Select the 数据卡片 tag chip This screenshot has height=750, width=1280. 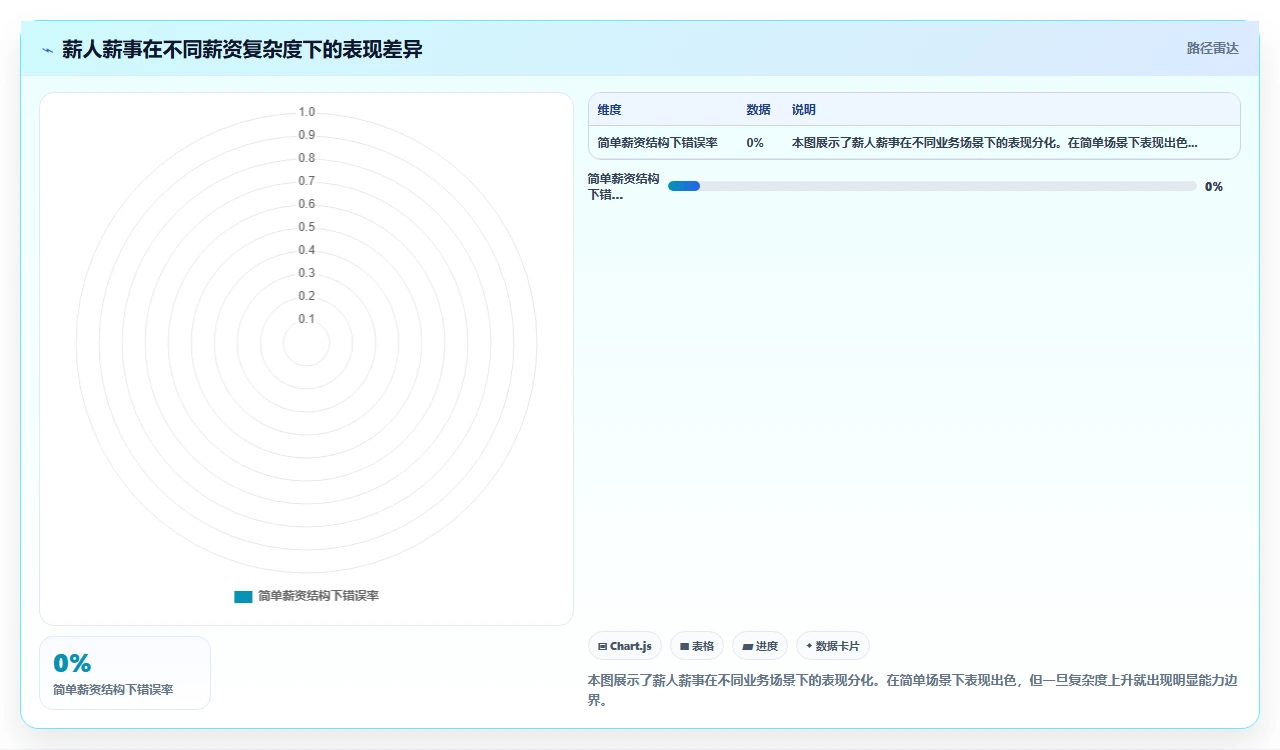[x=833, y=646]
